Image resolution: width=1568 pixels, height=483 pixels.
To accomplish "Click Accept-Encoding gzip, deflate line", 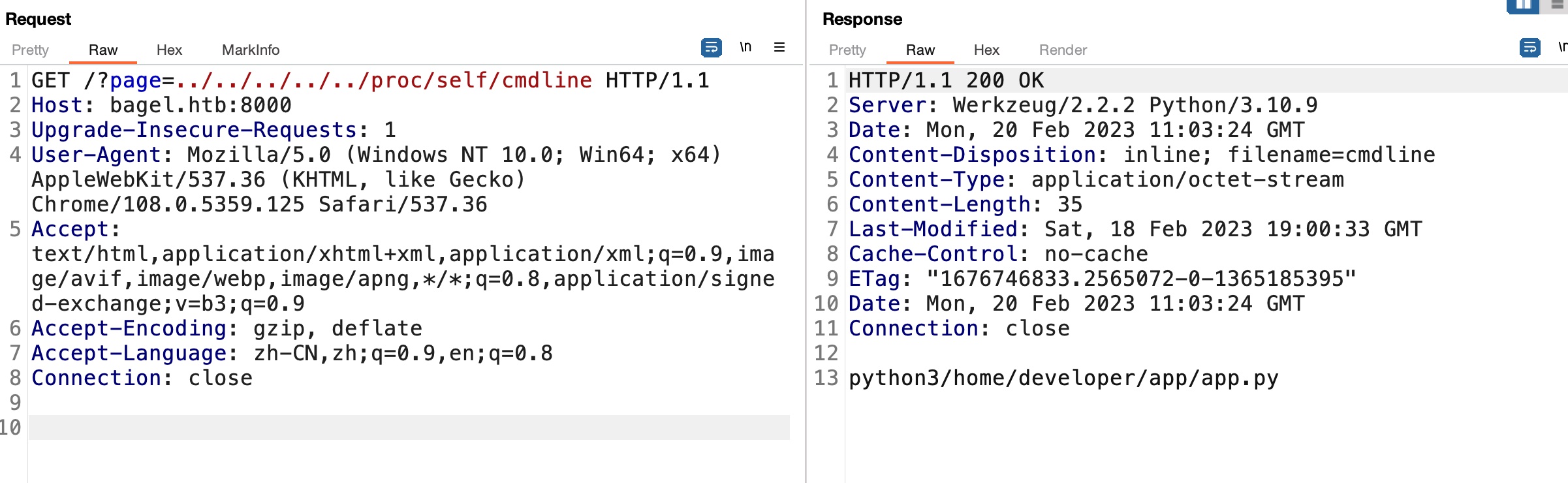I will pyautogui.click(x=227, y=328).
